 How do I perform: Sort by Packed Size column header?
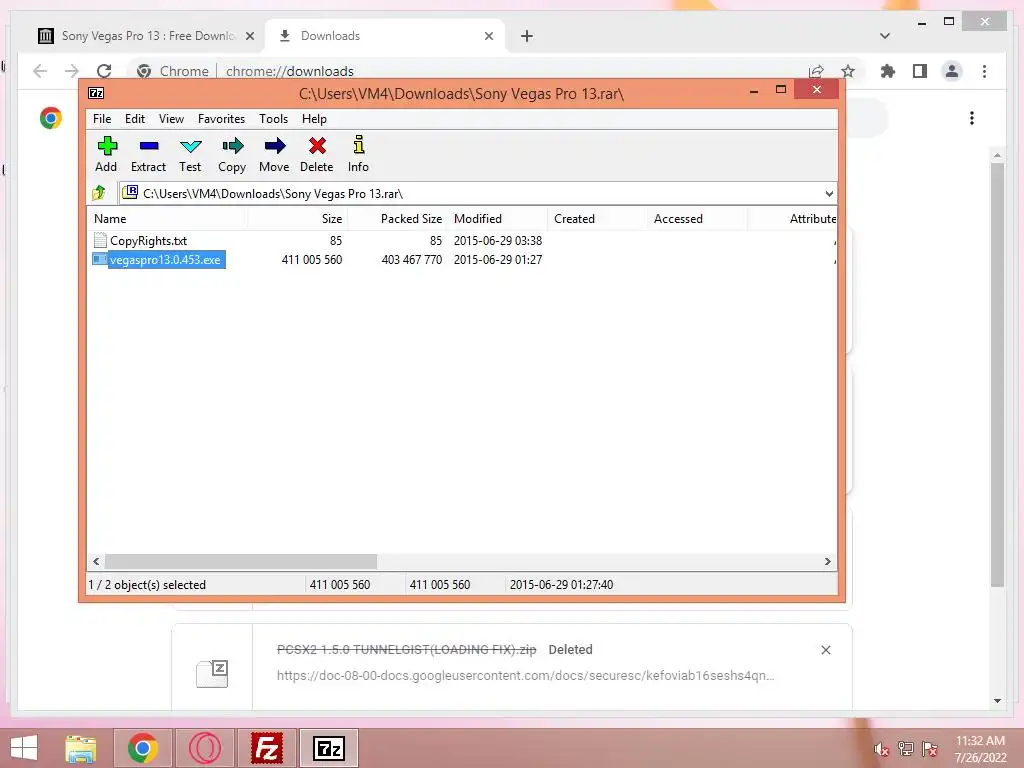pyautogui.click(x=398, y=219)
